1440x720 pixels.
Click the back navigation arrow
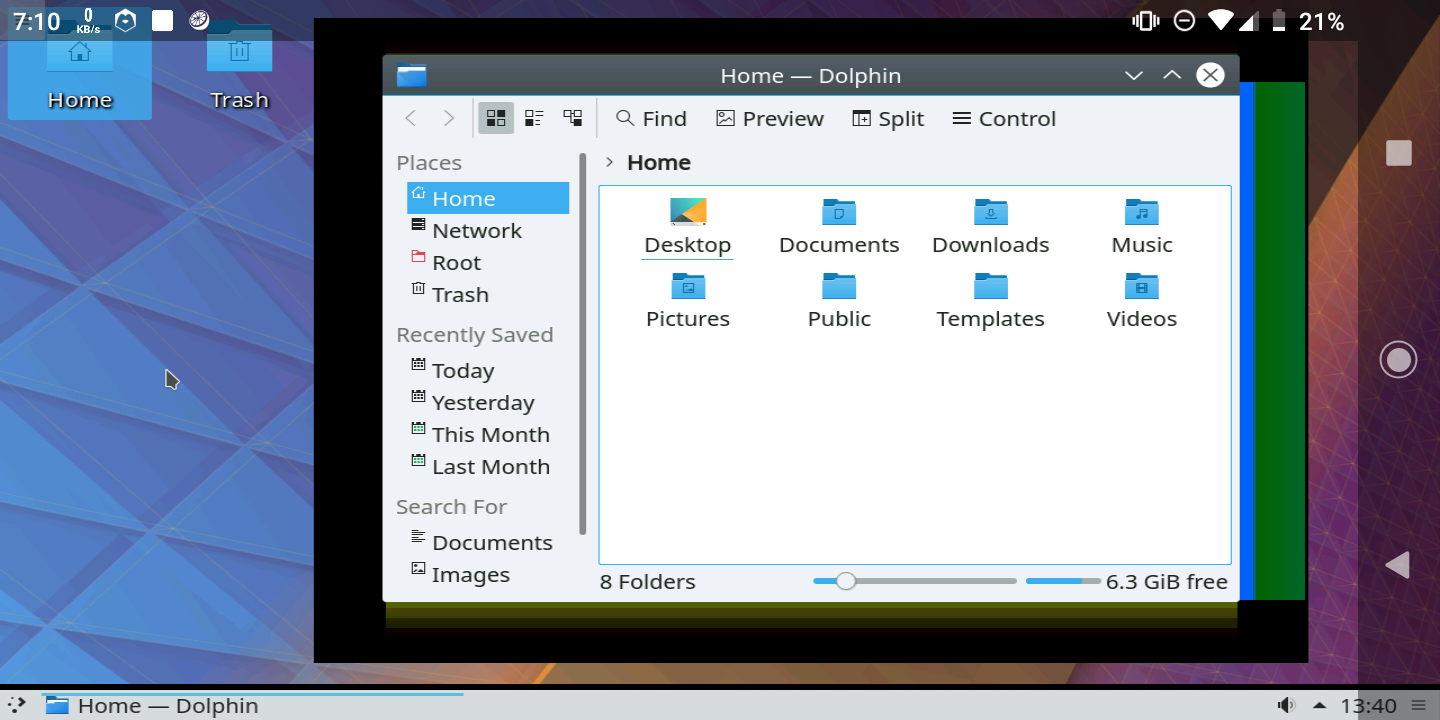click(x=410, y=118)
